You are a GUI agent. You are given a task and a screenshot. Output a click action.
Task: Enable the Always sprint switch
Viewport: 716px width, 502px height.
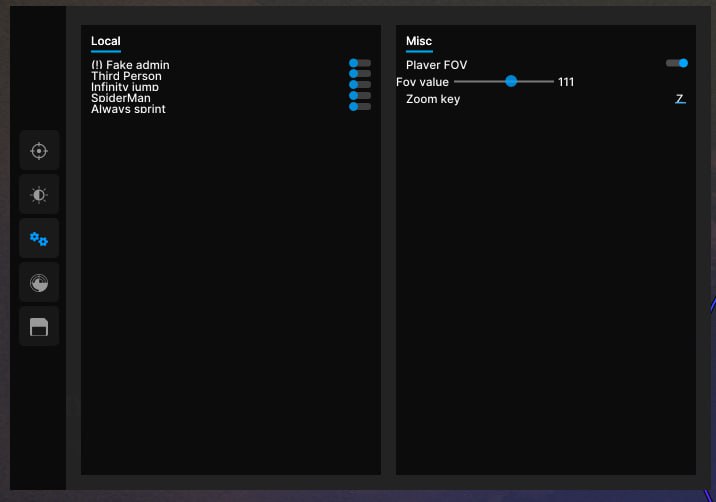click(x=359, y=107)
